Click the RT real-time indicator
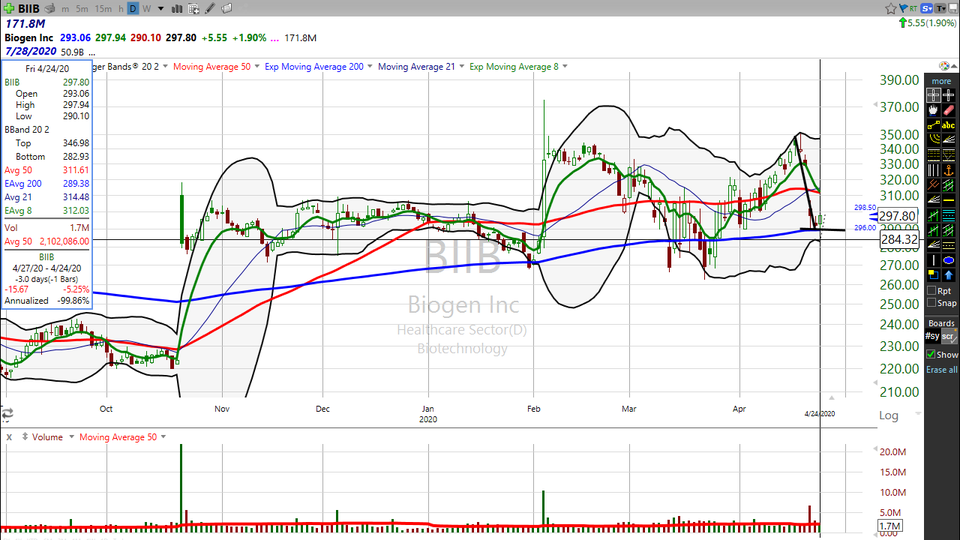The height and width of the screenshot is (540, 960). coord(913,9)
